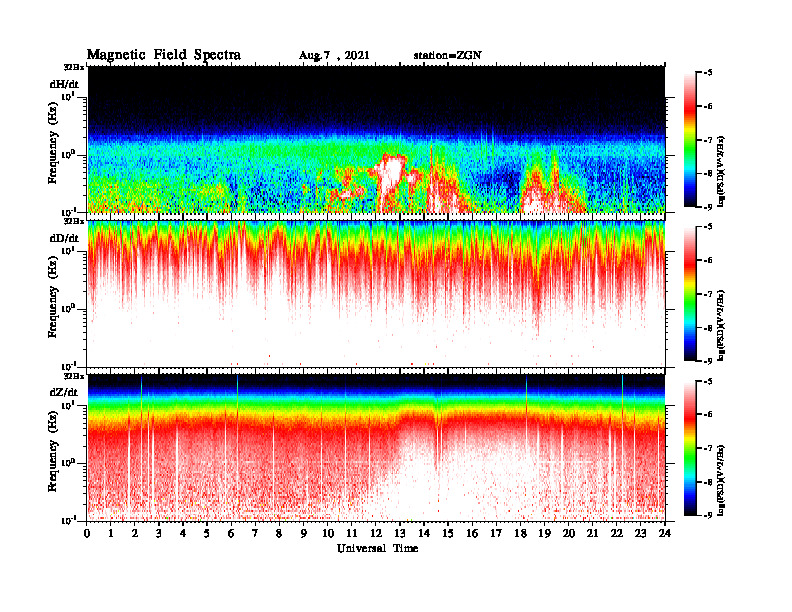This screenshot has height=612, width=792.
Task: Click the "0" hour tick on the time axis
Action: pos(87,534)
